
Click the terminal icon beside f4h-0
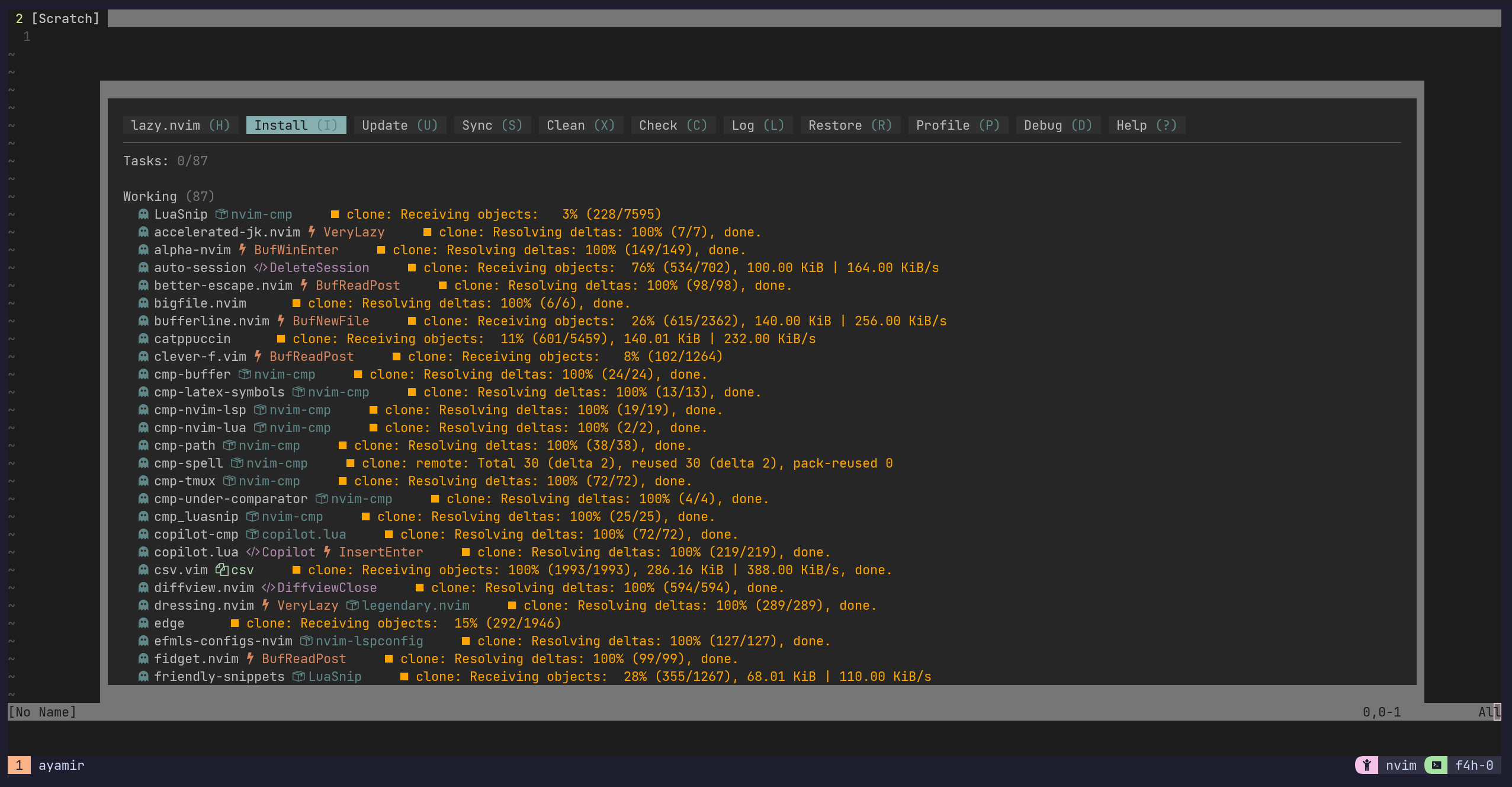(1436, 765)
